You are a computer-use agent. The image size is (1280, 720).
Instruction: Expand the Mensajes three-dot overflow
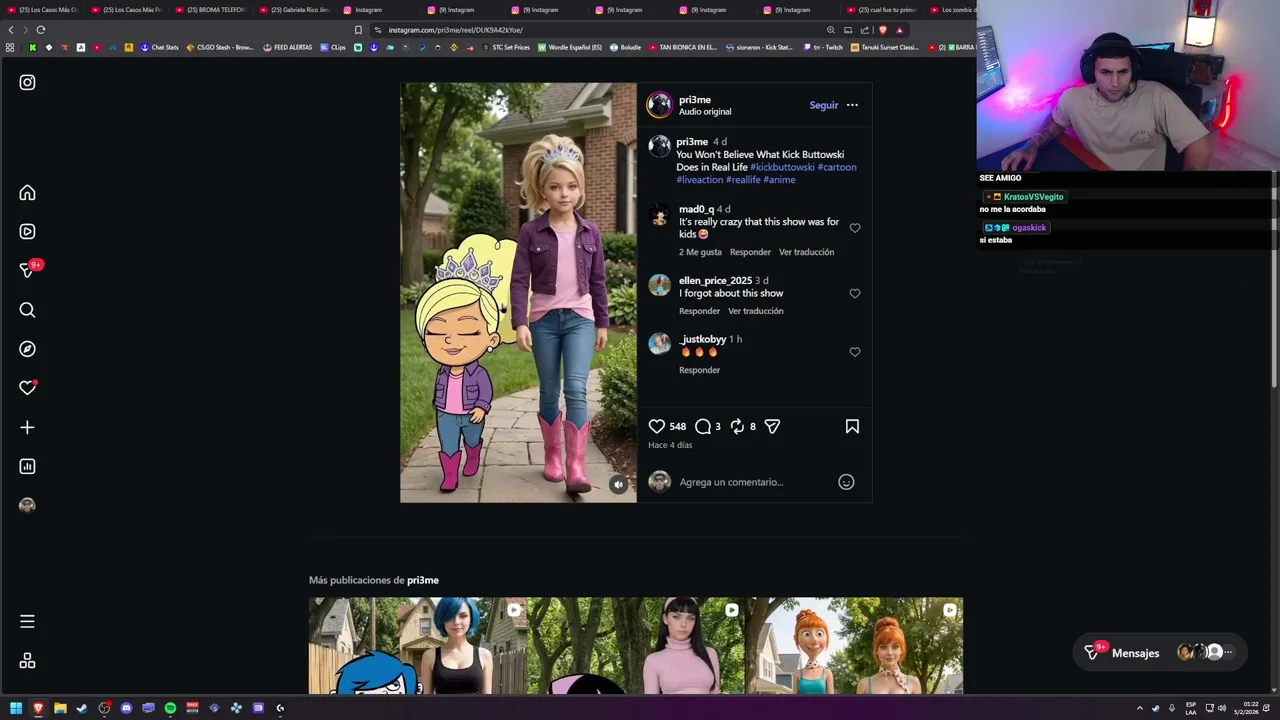point(1228,652)
